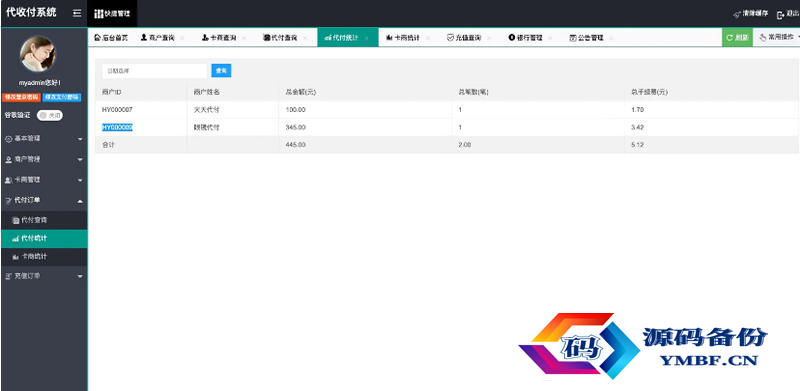This screenshot has height=391, width=800.
Task: Close the 公告管理 tab
Action: pos(612,38)
